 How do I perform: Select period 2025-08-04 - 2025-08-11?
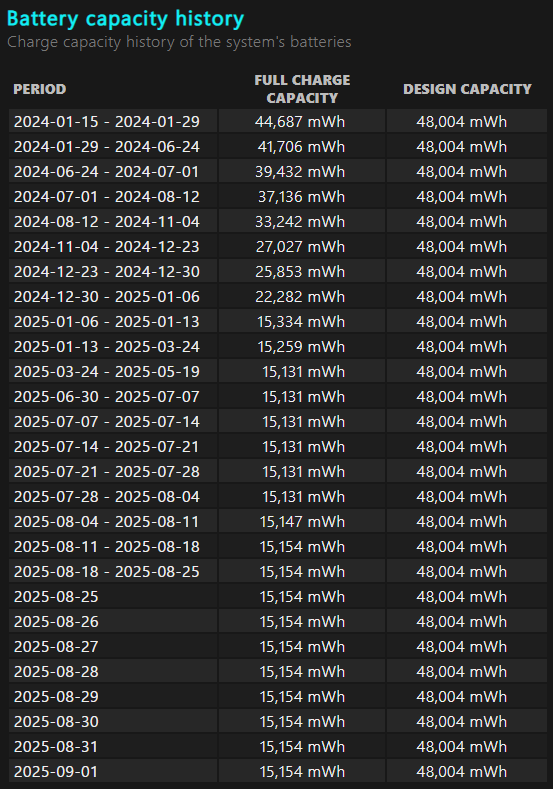pos(107,522)
